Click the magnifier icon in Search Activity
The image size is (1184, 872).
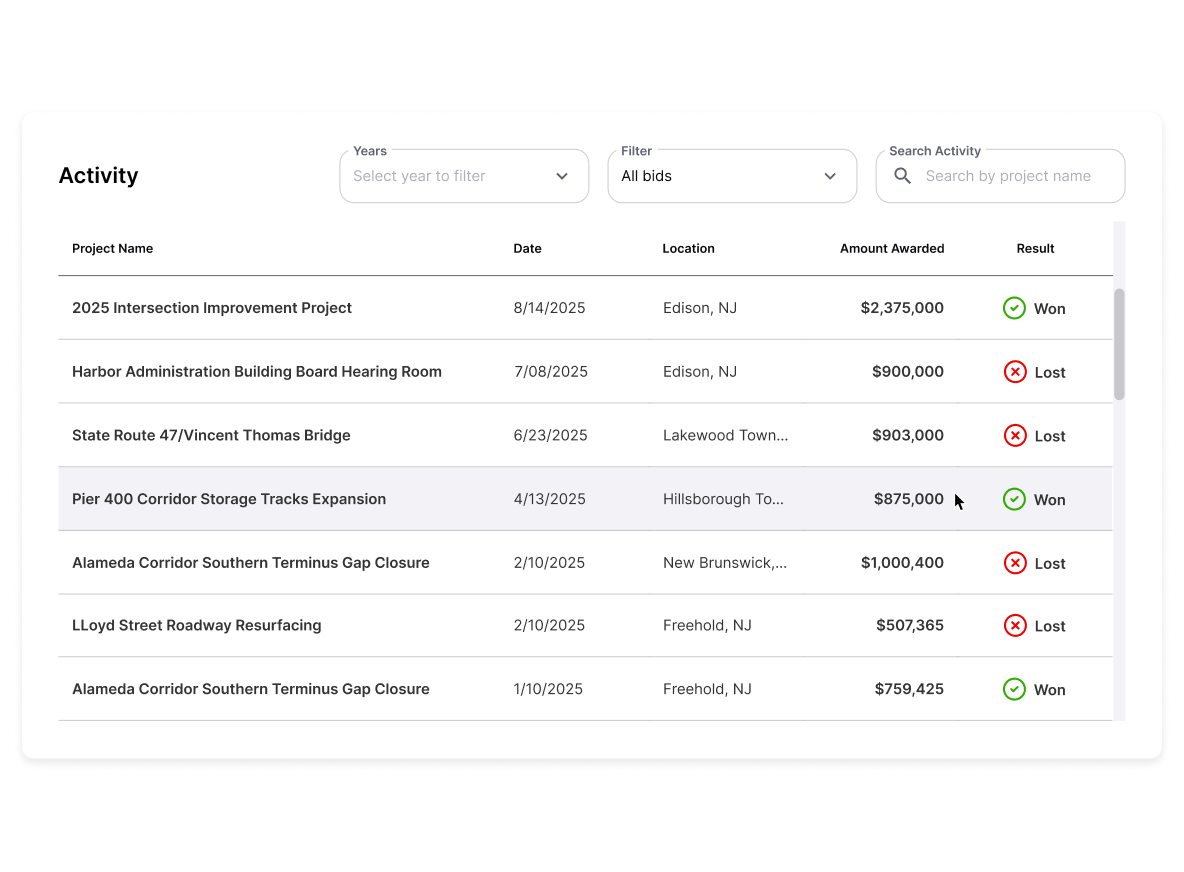coord(902,176)
